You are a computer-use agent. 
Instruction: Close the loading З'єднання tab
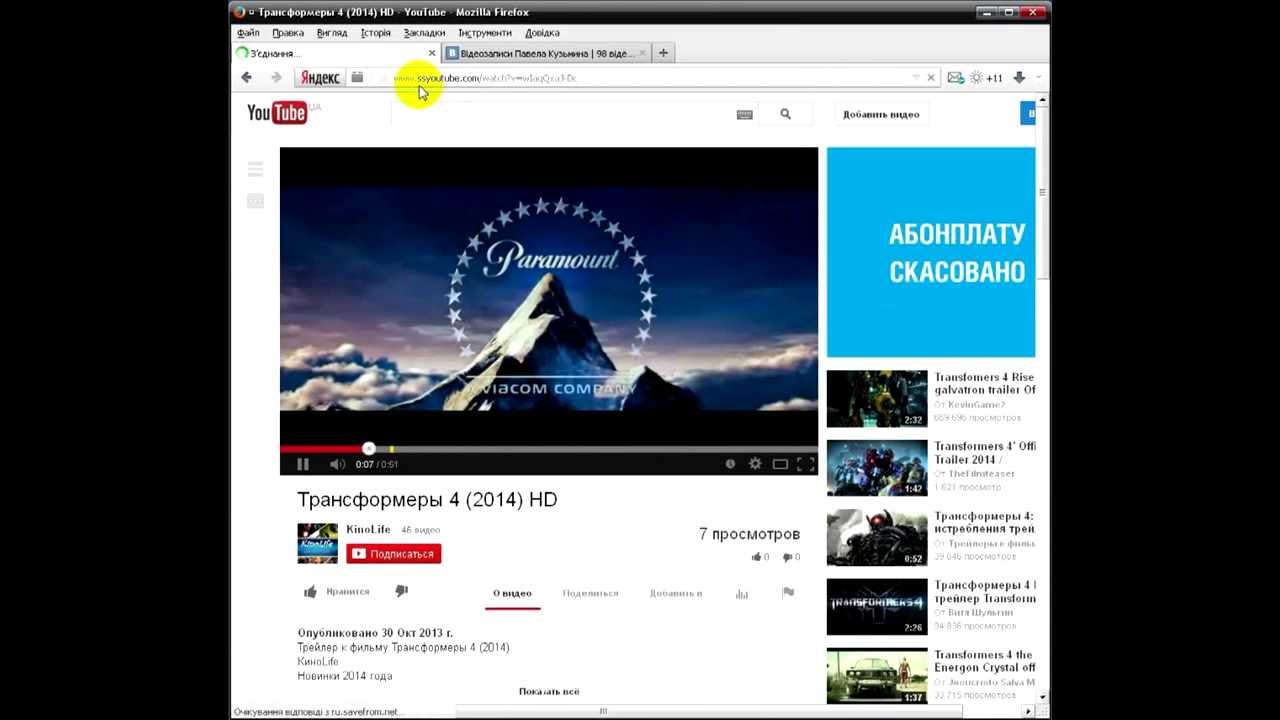[432, 53]
